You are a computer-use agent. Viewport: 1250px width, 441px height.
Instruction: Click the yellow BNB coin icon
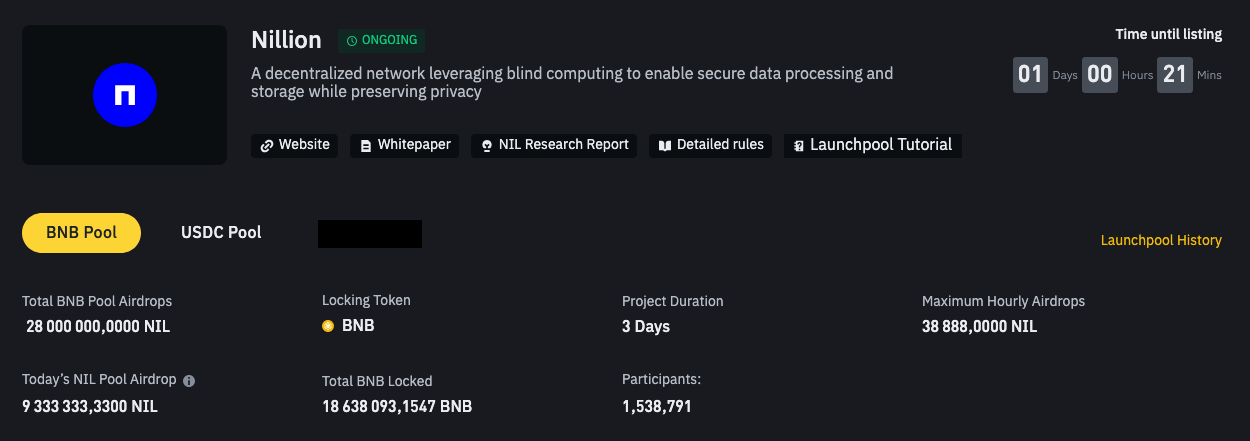pos(328,326)
